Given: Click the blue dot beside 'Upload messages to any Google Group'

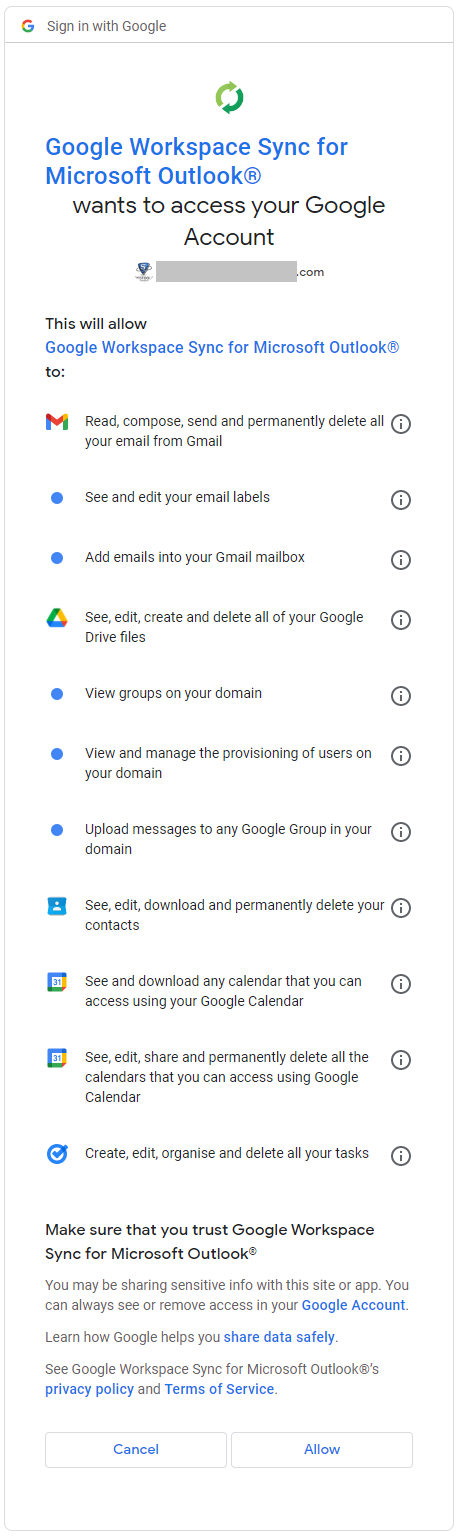Looking at the screenshot, I should tap(57, 830).
